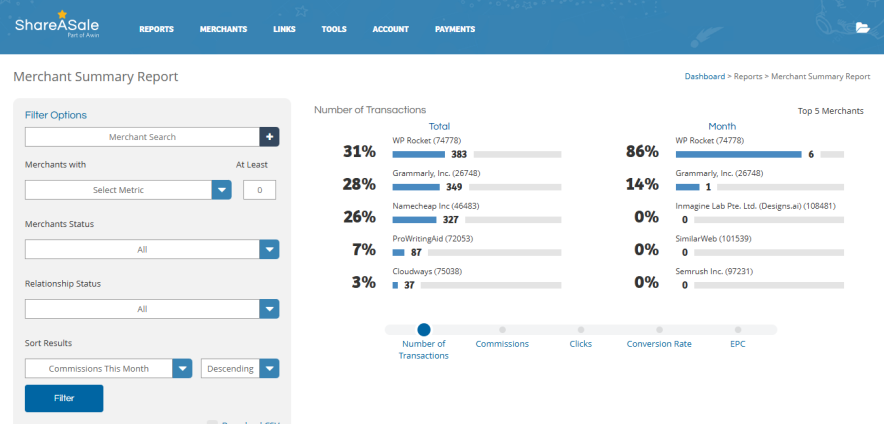Click the Merchant Search input field
884x424 pixels.
tap(142, 137)
